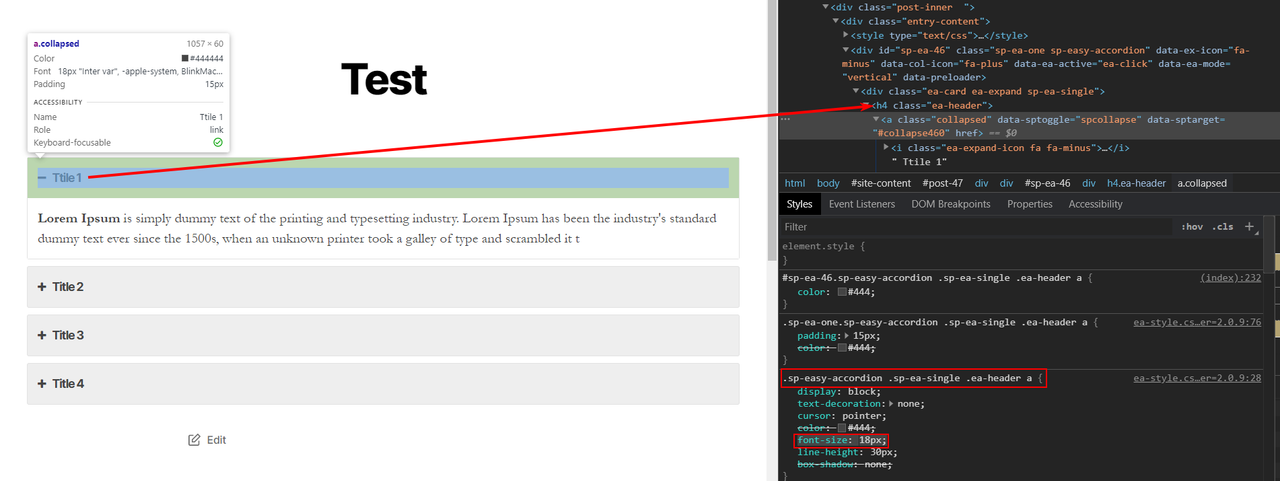Screen dimensions: 1280x481
Task: Expand the i class="ea-expand-icon" node
Action: click(x=886, y=147)
